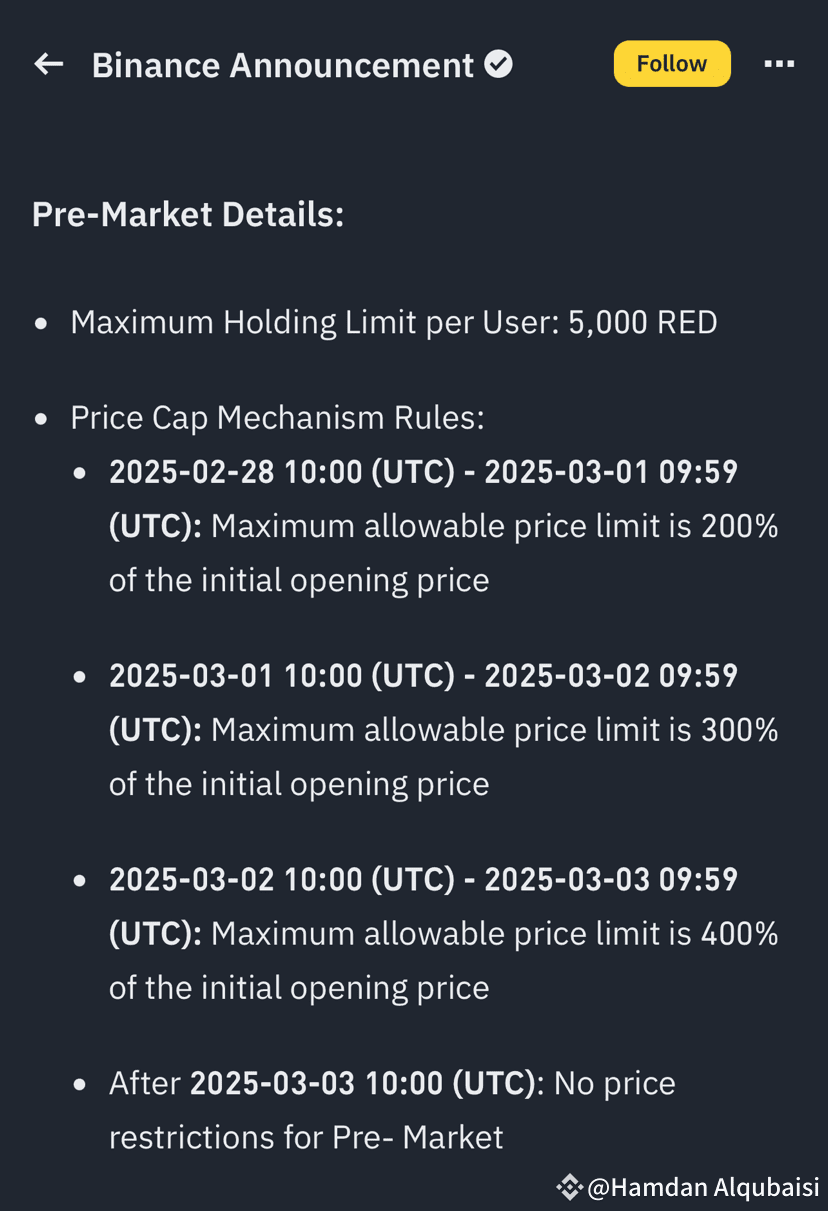Select the 2025-02-28 10:00 (UTC) date range

click(x=424, y=499)
